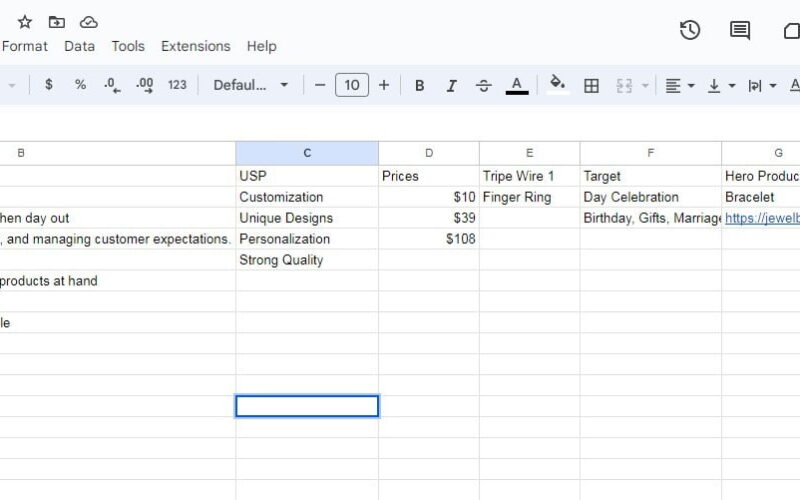The height and width of the screenshot is (500, 800).
Task: Select the Customization cell
Action: [x=307, y=197]
